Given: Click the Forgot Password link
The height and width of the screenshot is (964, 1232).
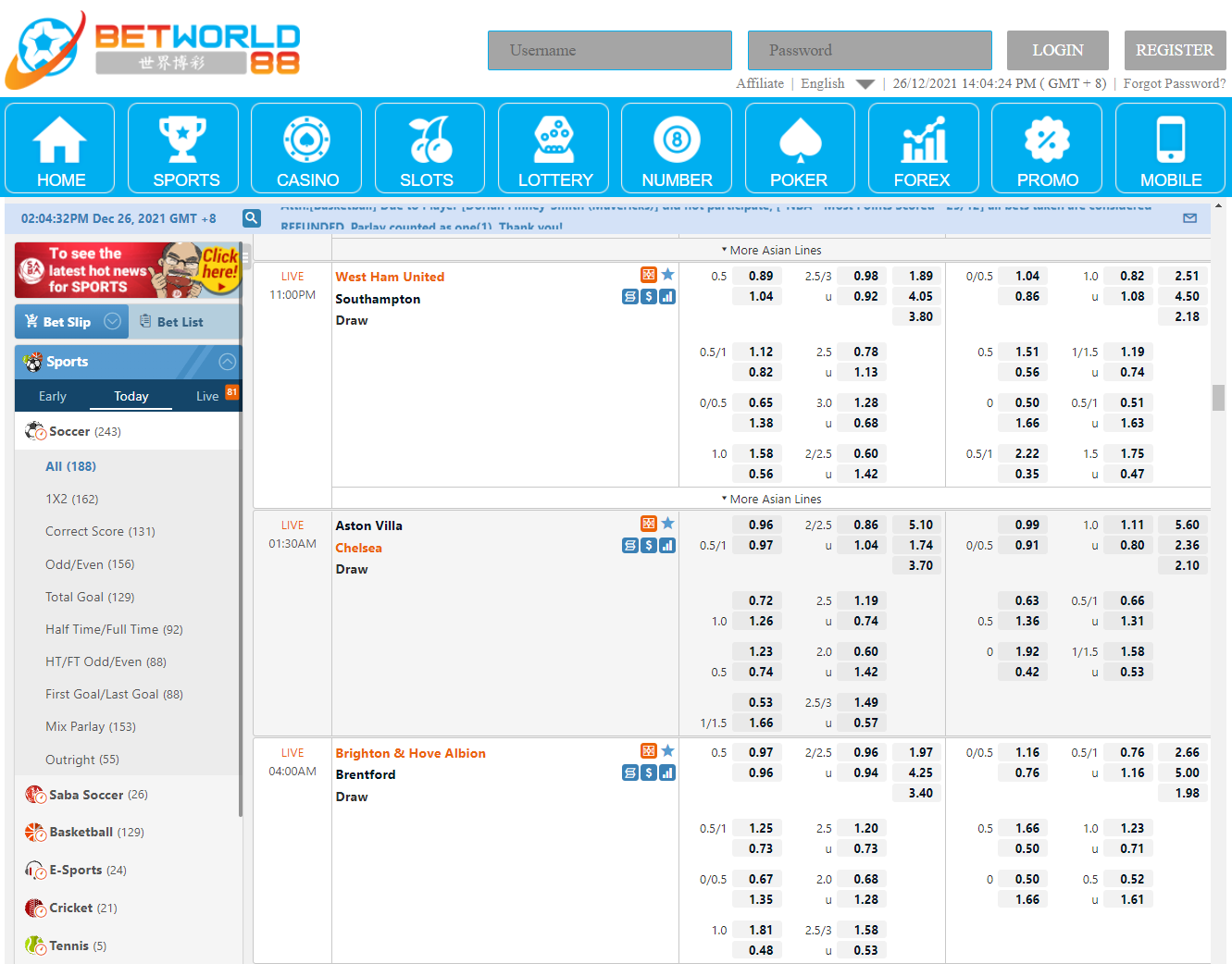Looking at the screenshot, I should (1174, 83).
